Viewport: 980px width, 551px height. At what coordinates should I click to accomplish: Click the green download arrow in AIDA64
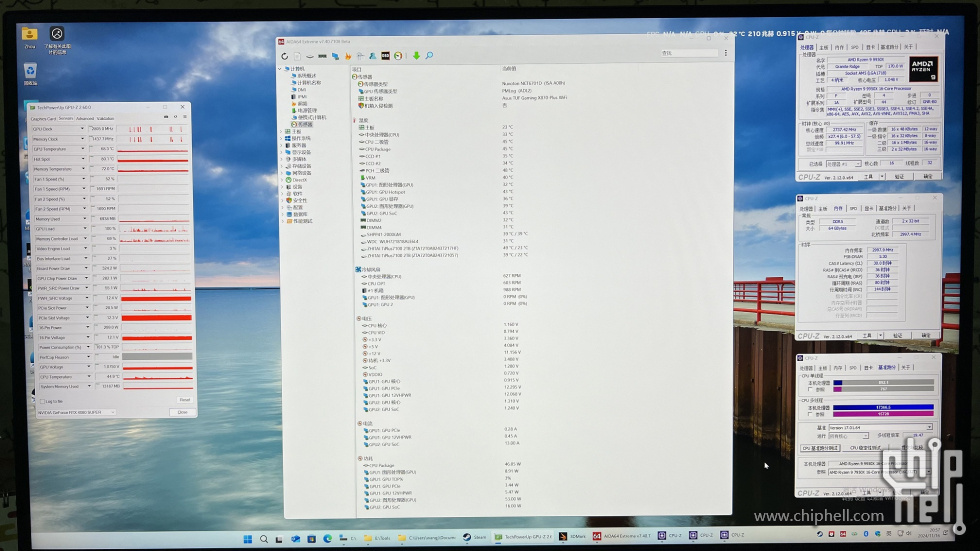(x=416, y=56)
